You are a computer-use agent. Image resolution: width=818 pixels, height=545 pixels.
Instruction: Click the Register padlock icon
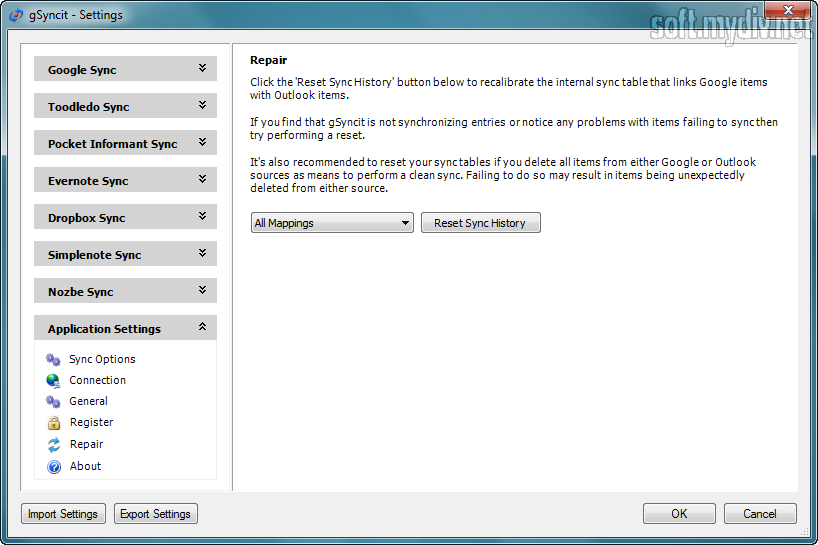[x=54, y=423]
